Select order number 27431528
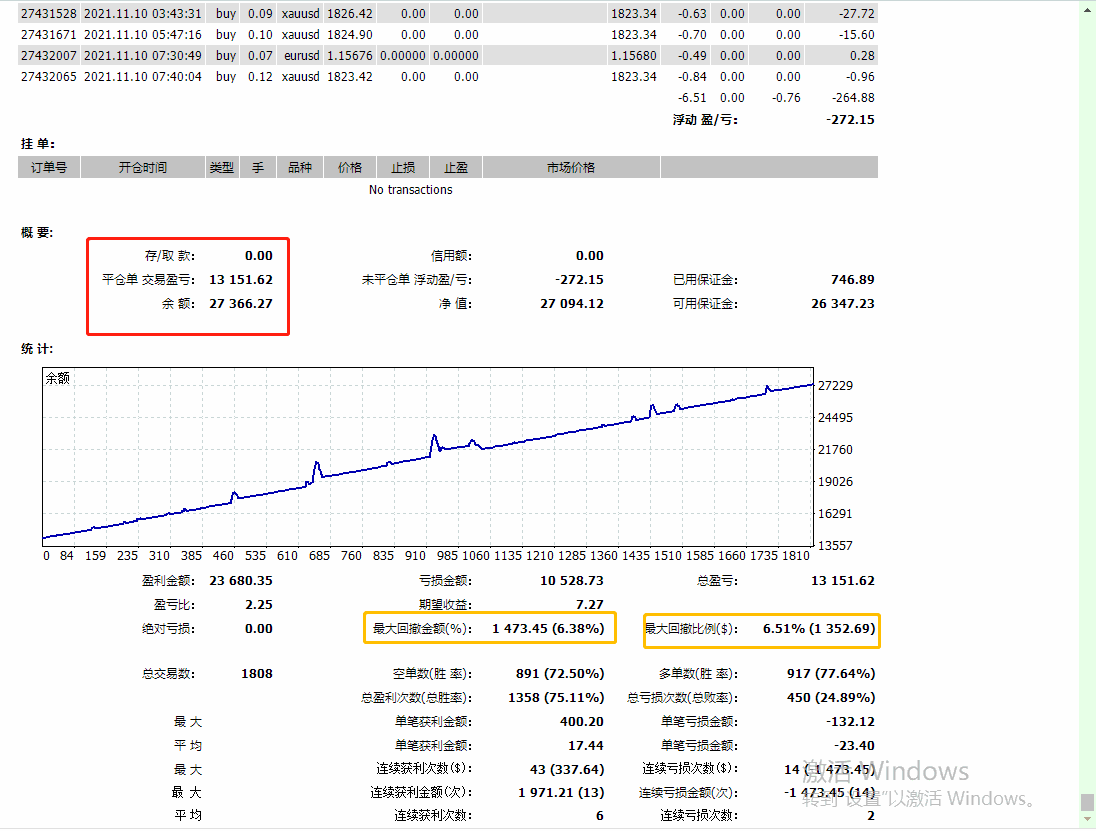This screenshot has height=831, width=1096. pyautogui.click(x=50, y=14)
